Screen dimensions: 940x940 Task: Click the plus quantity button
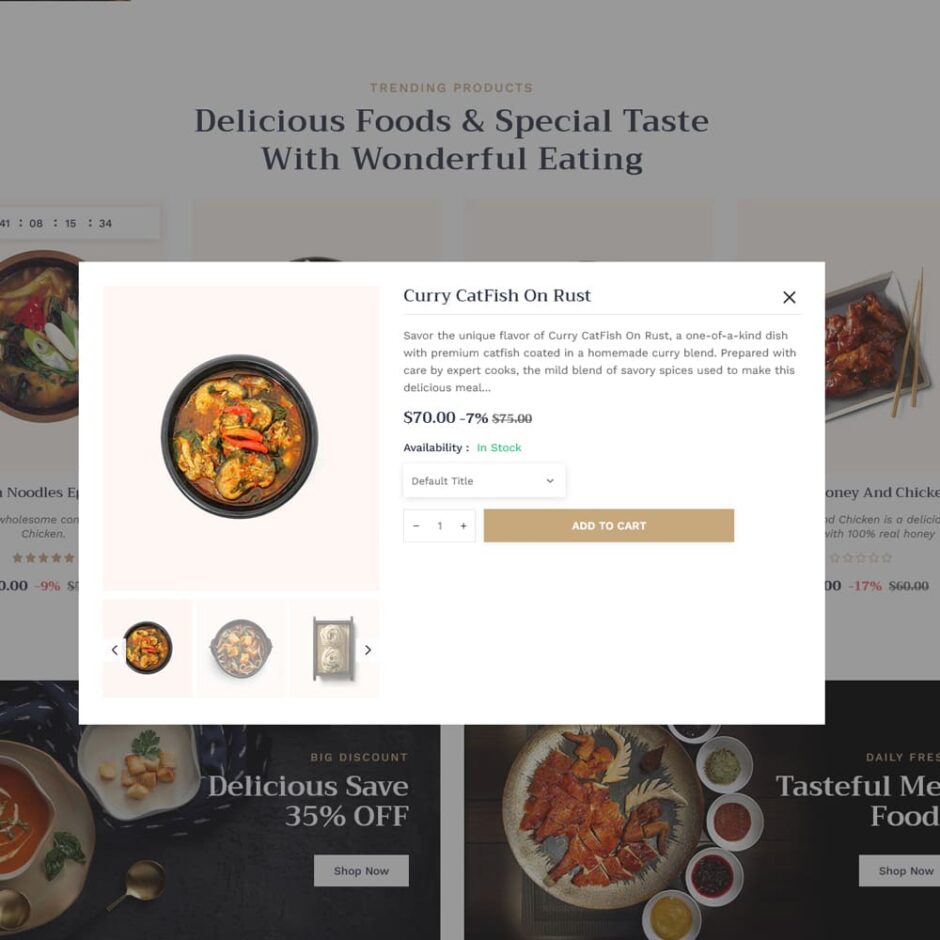(463, 526)
